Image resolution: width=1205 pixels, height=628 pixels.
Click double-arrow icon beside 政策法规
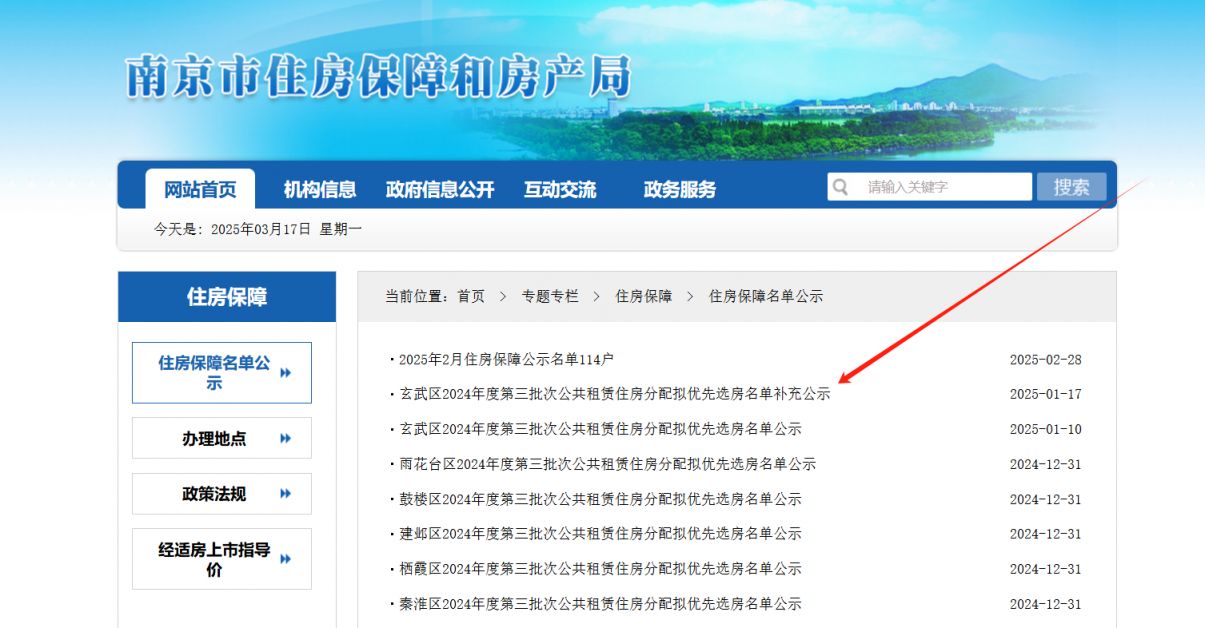click(x=286, y=494)
